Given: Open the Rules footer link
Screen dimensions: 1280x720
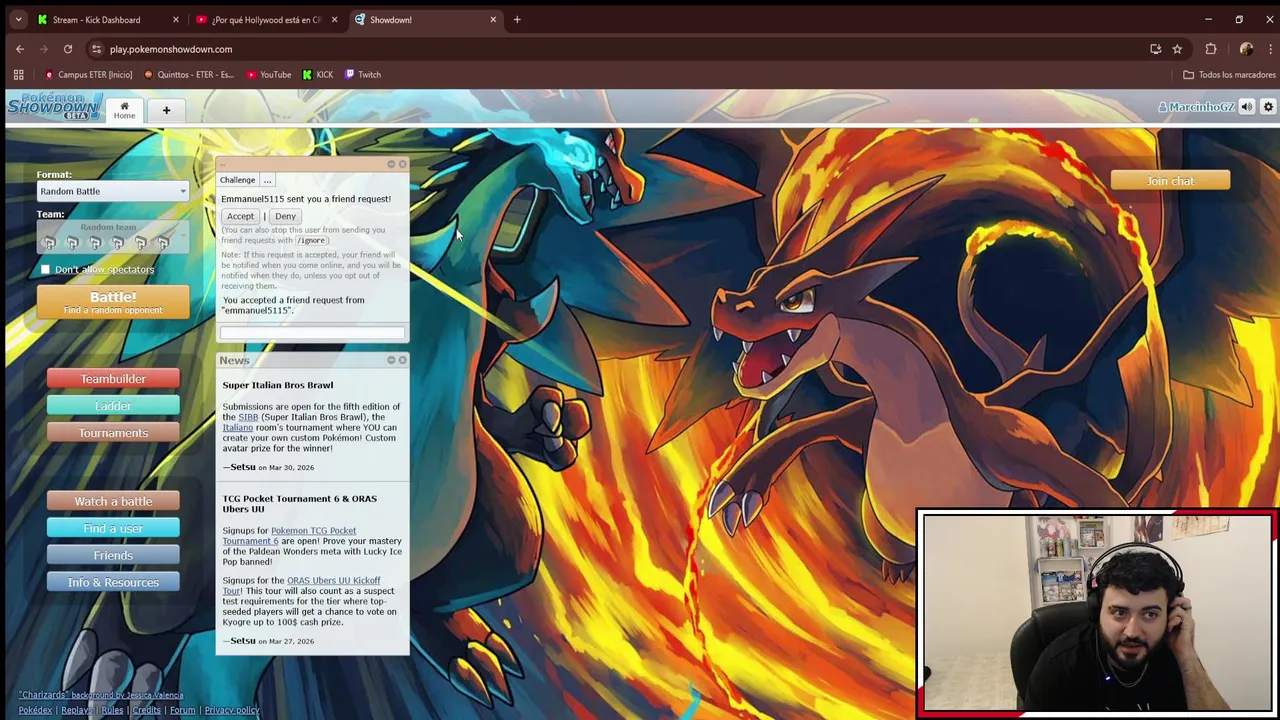Looking at the screenshot, I should [x=112, y=710].
